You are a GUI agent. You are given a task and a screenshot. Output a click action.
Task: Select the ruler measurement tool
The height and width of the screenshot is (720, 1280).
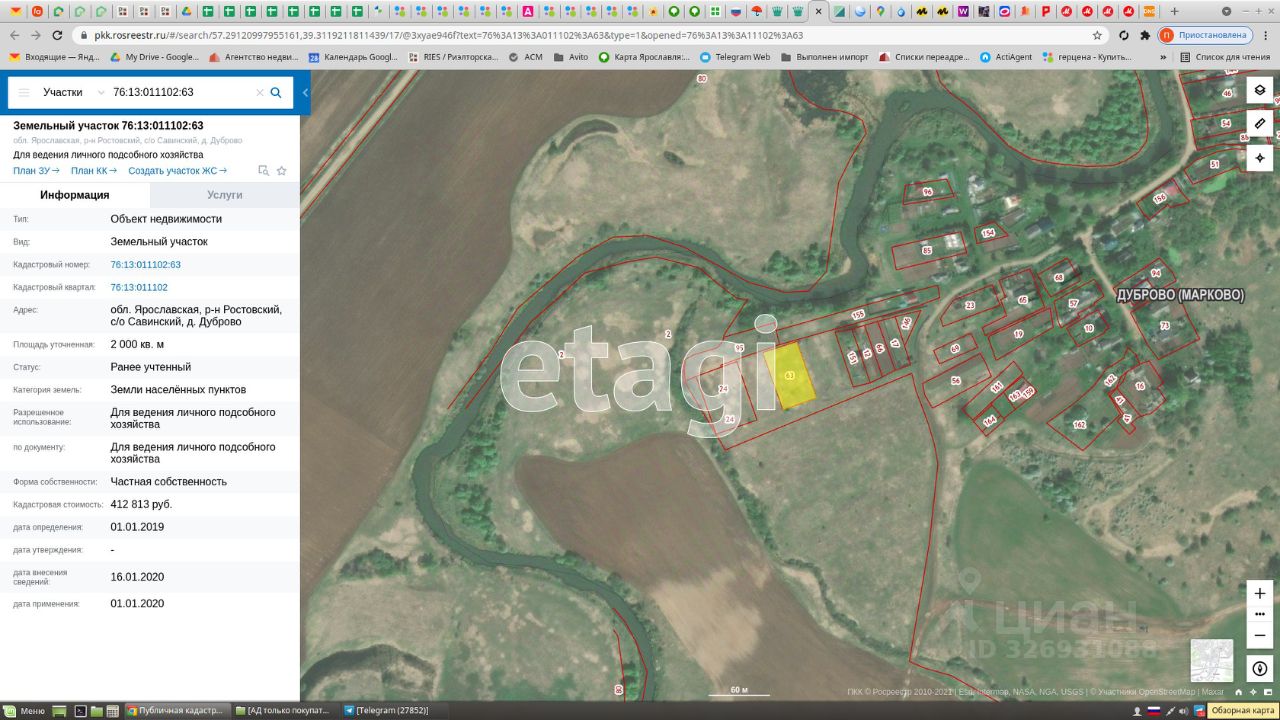tap(1259, 124)
